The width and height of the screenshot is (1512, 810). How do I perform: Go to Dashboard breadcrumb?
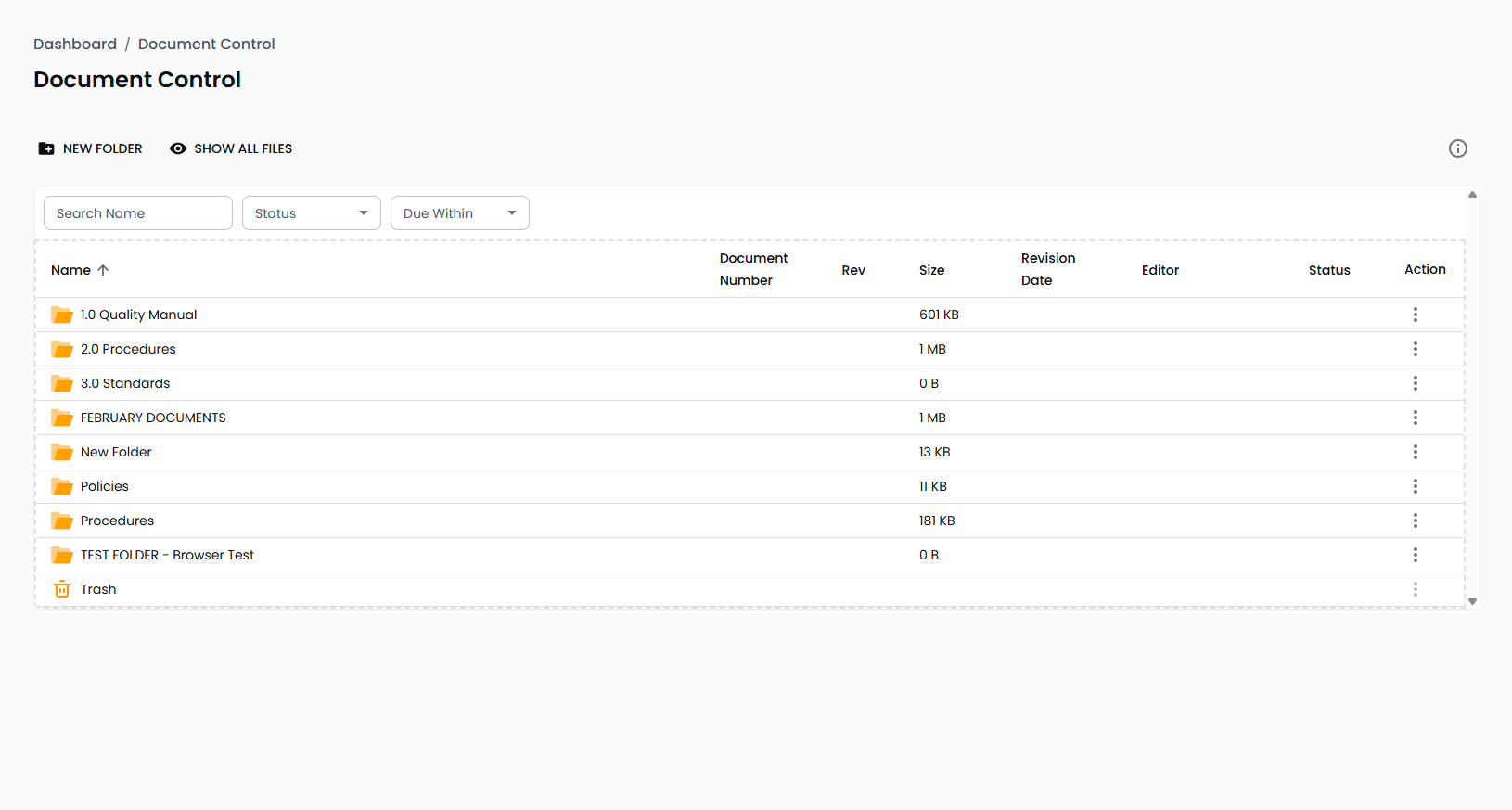pos(75,44)
